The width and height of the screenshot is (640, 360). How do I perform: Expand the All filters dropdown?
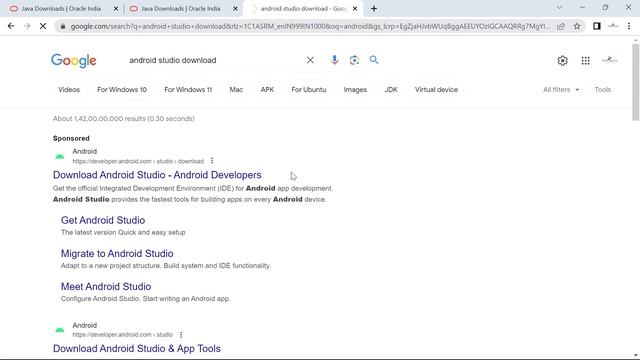[561, 89]
